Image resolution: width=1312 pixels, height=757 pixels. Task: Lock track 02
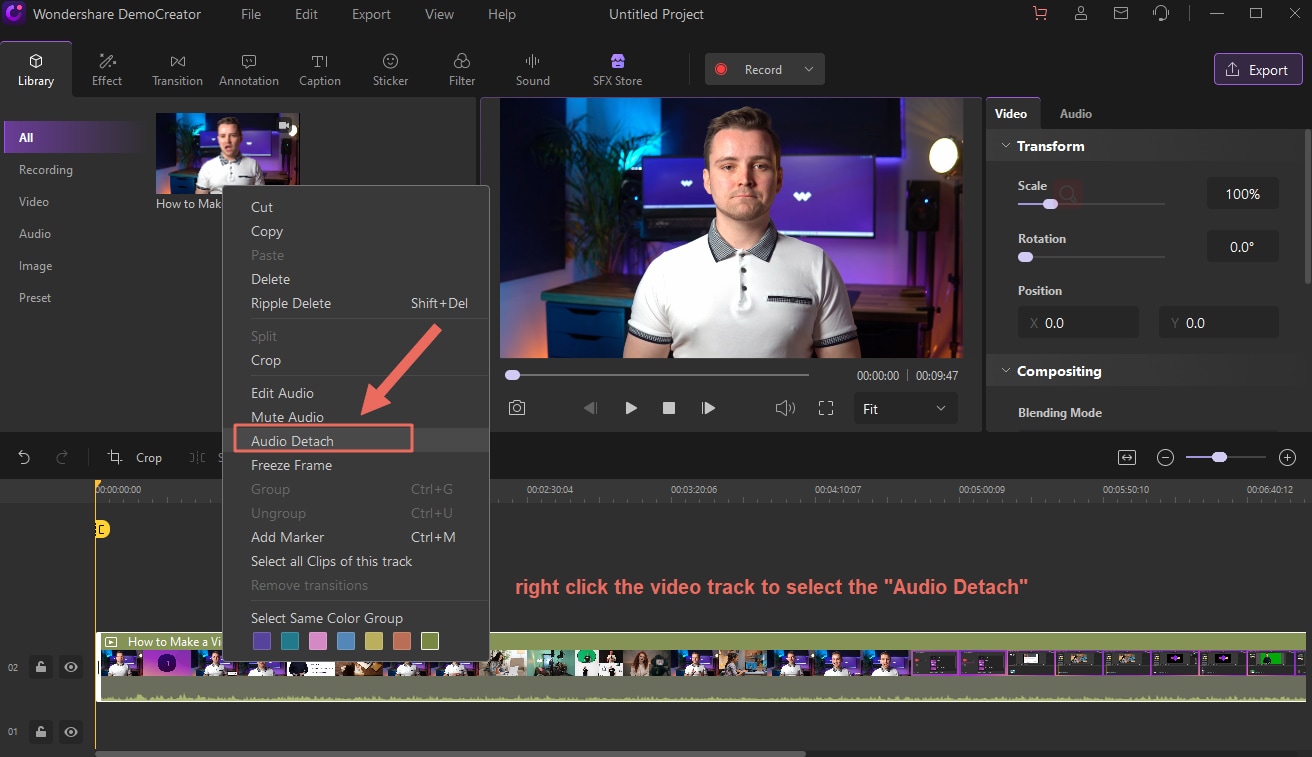point(41,667)
